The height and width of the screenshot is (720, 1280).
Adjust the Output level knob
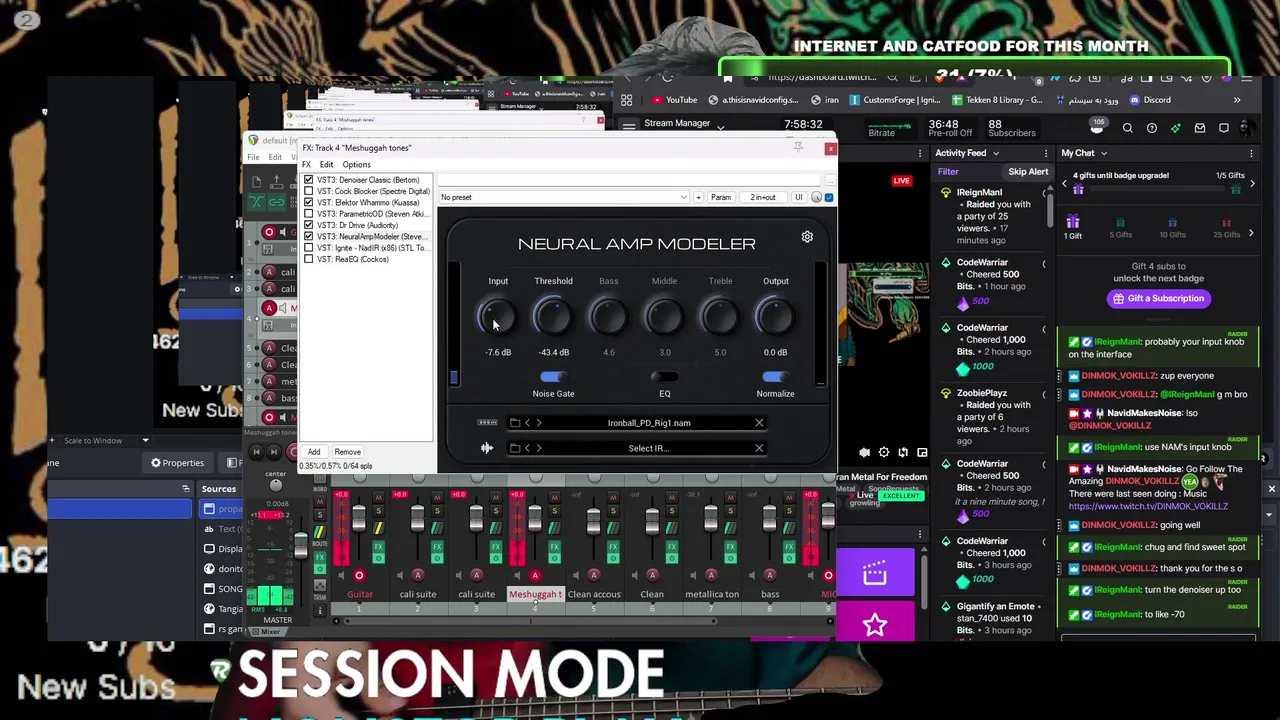click(775, 318)
